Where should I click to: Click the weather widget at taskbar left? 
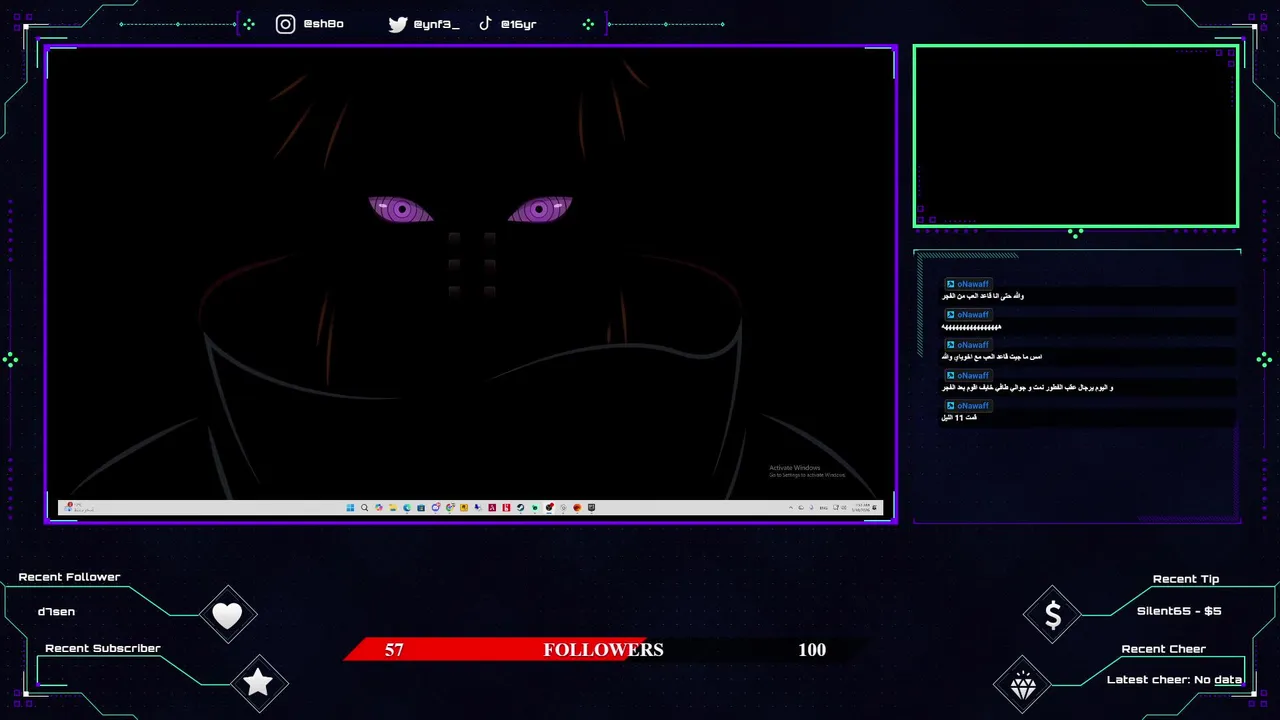[81, 508]
